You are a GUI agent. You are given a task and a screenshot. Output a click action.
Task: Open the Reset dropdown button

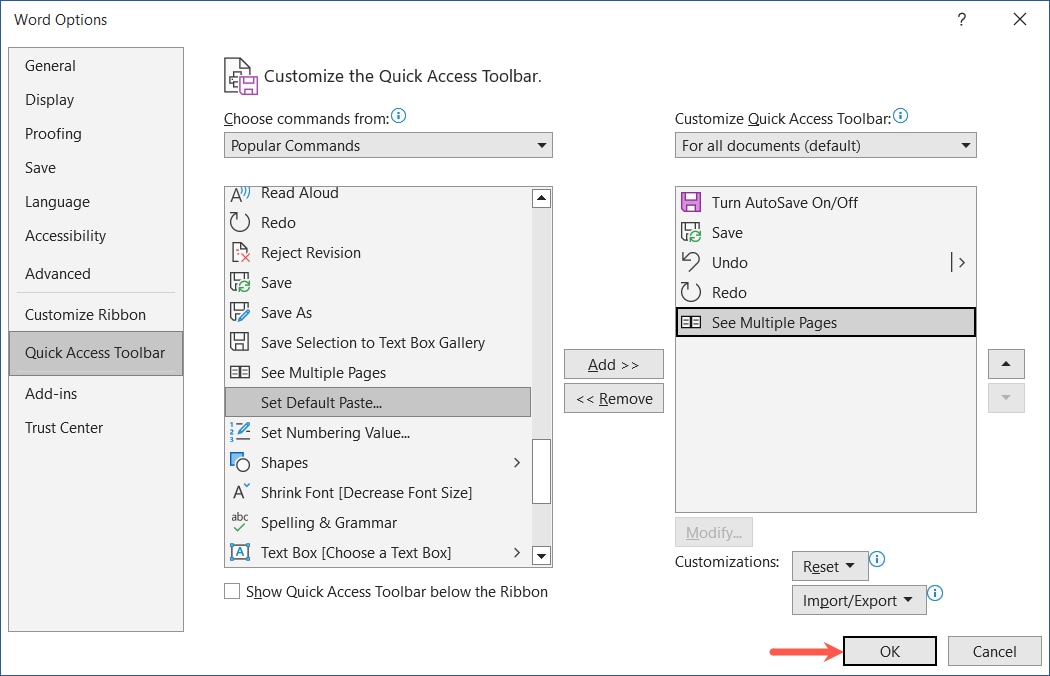[x=829, y=566]
